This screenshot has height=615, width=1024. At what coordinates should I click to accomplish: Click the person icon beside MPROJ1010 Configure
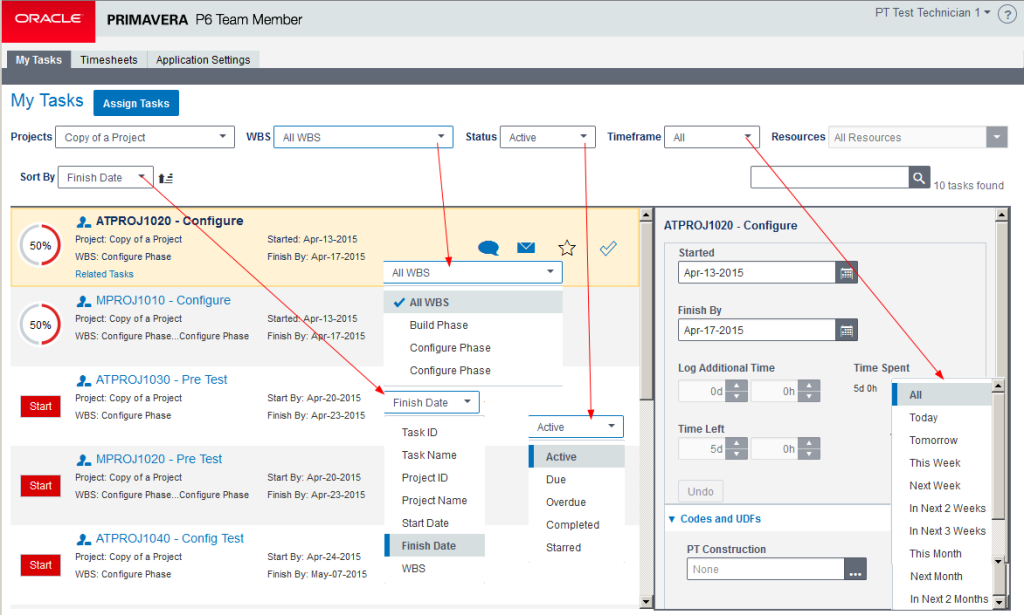pyautogui.click(x=84, y=301)
